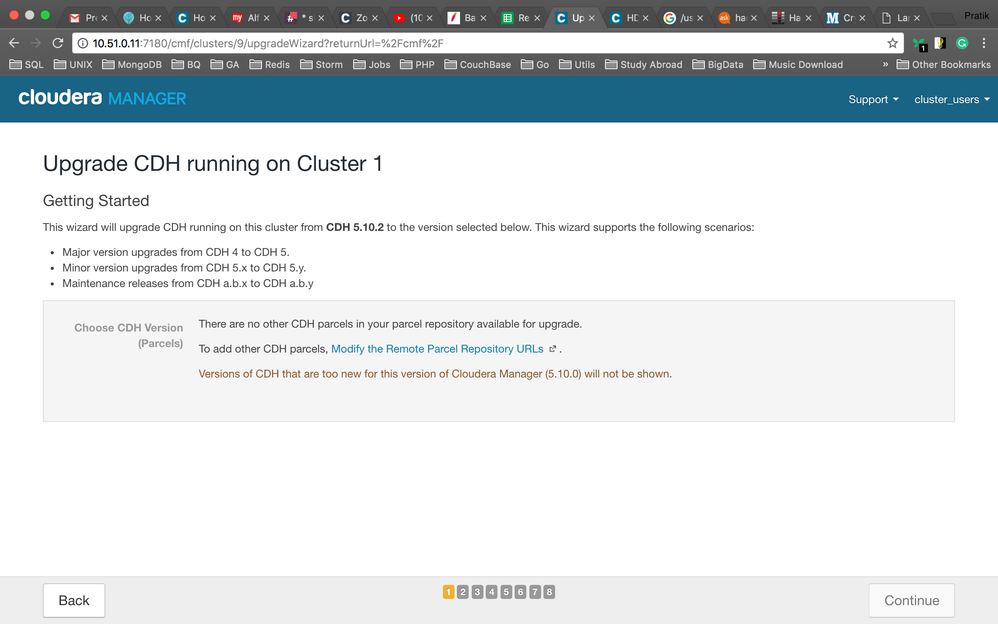
Task: Switch to the Gmail tab
Action: point(87,18)
